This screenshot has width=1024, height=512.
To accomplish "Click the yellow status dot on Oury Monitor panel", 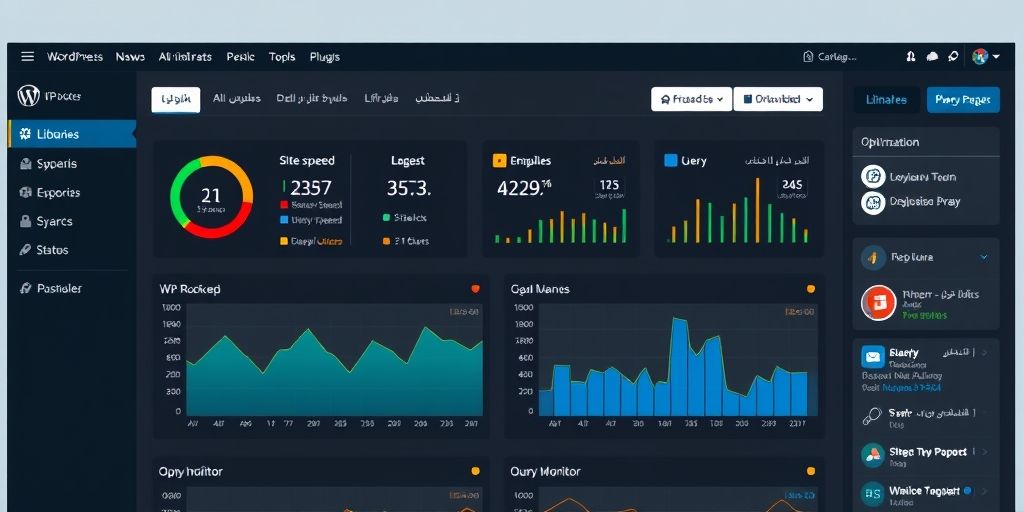I will [x=810, y=471].
